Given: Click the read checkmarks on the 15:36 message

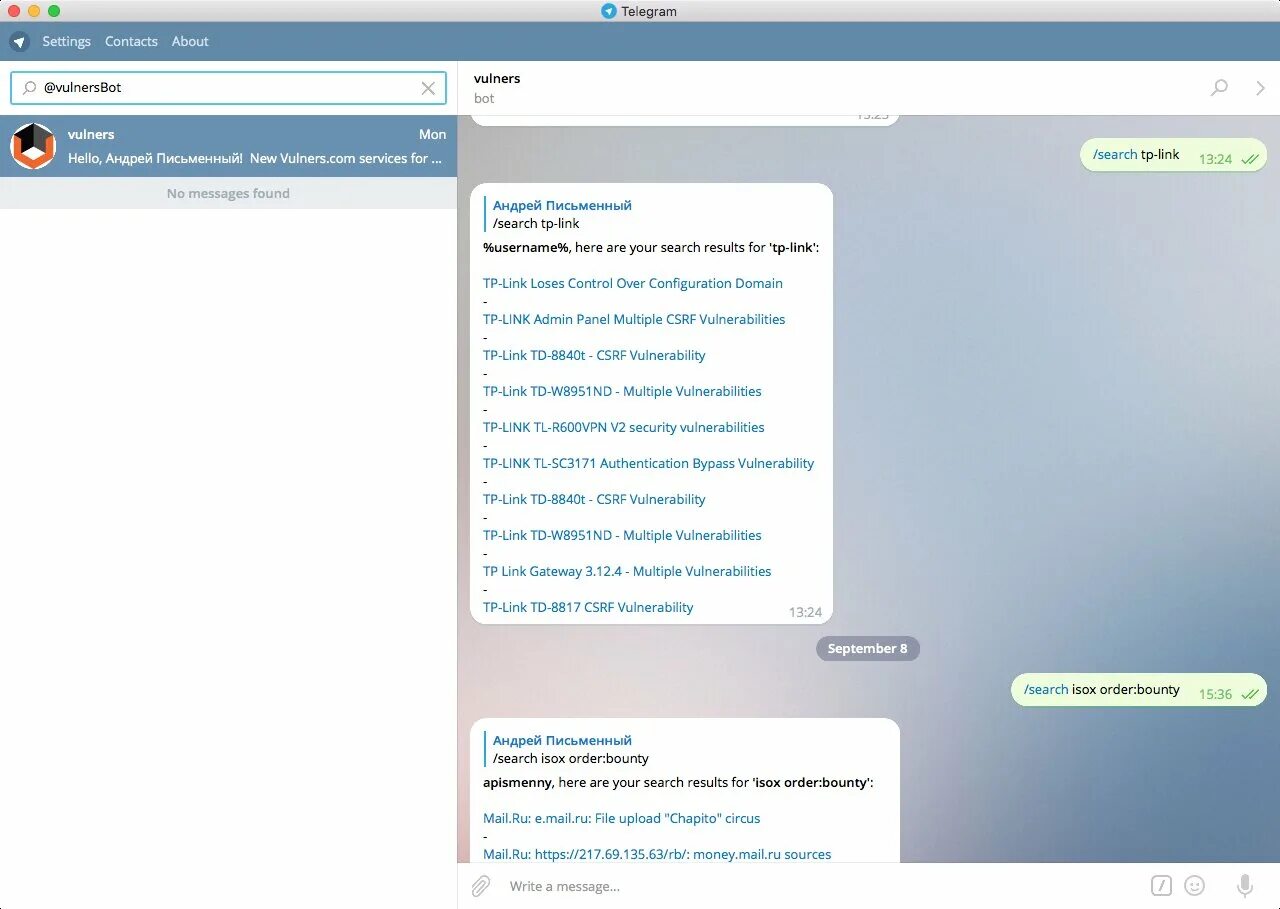Looking at the screenshot, I should [x=1249, y=694].
